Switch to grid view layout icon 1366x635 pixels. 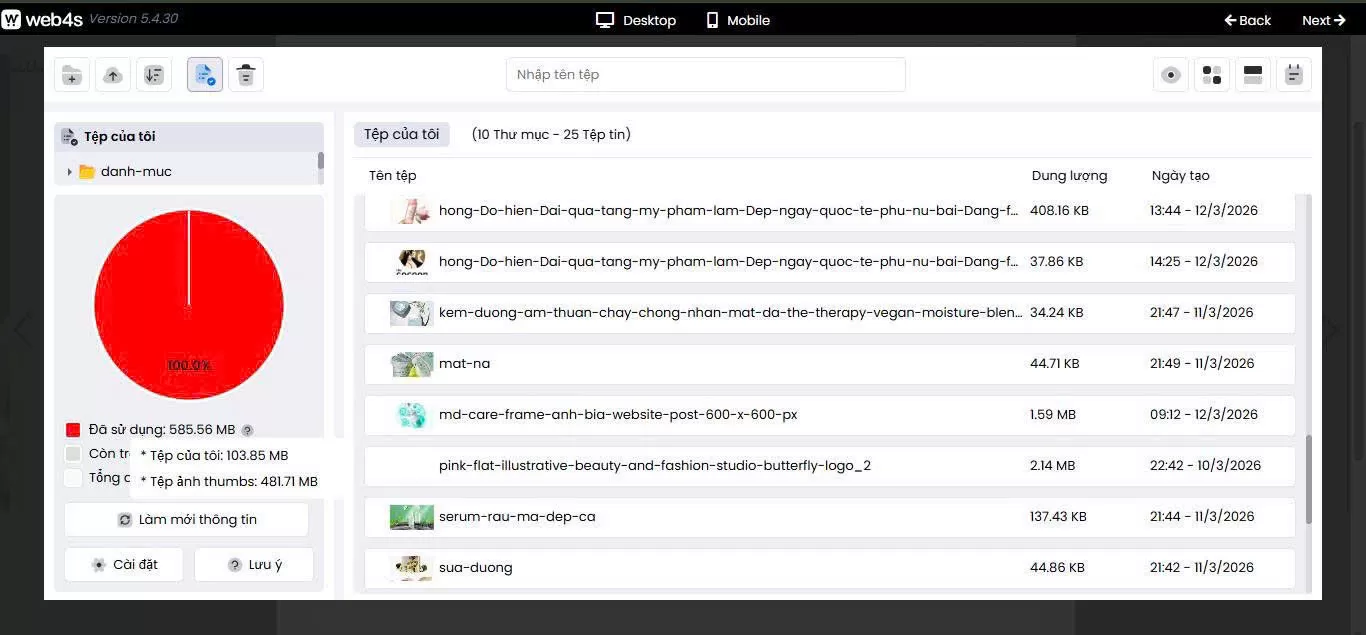coord(1212,75)
